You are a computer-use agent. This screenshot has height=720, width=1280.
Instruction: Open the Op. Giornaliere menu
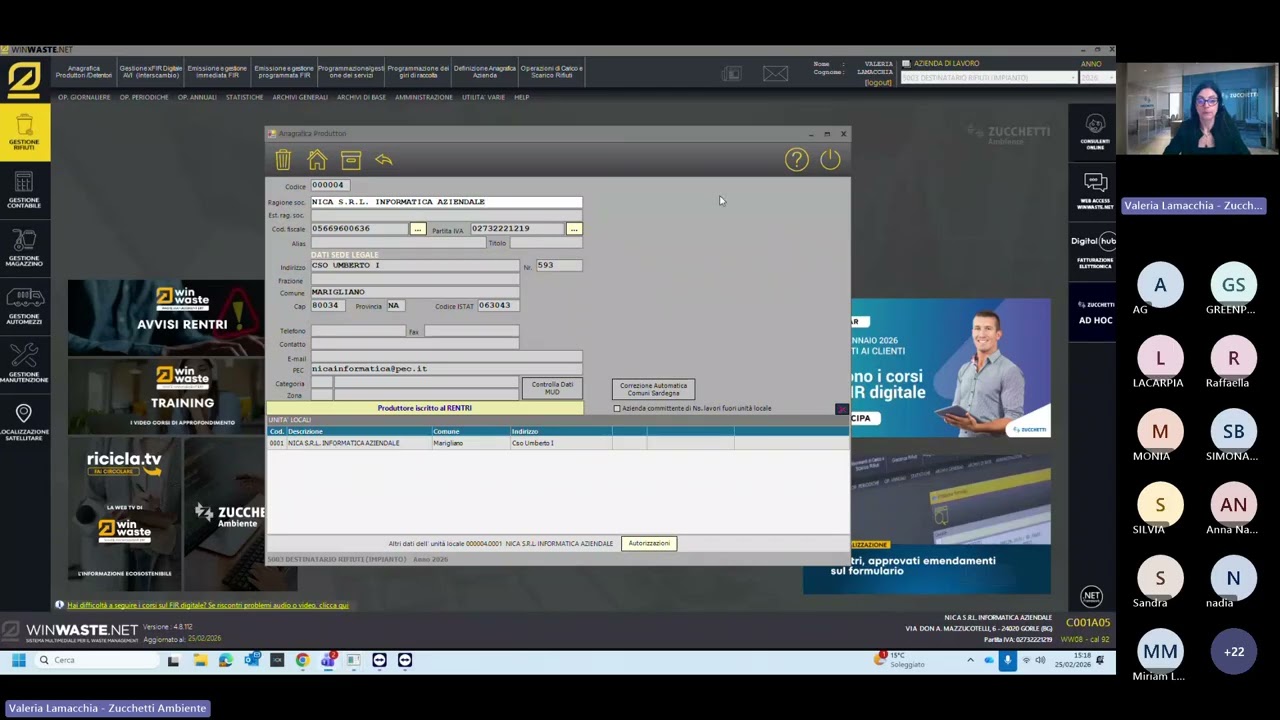(x=84, y=97)
